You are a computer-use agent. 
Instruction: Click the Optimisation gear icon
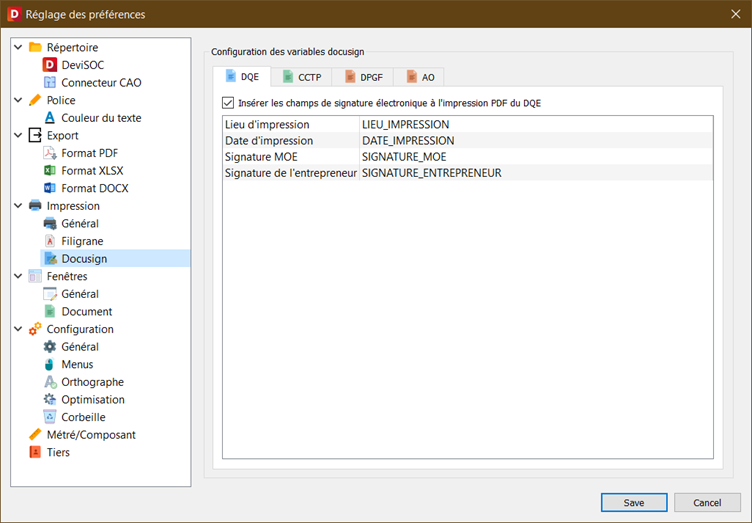coord(49,399)
